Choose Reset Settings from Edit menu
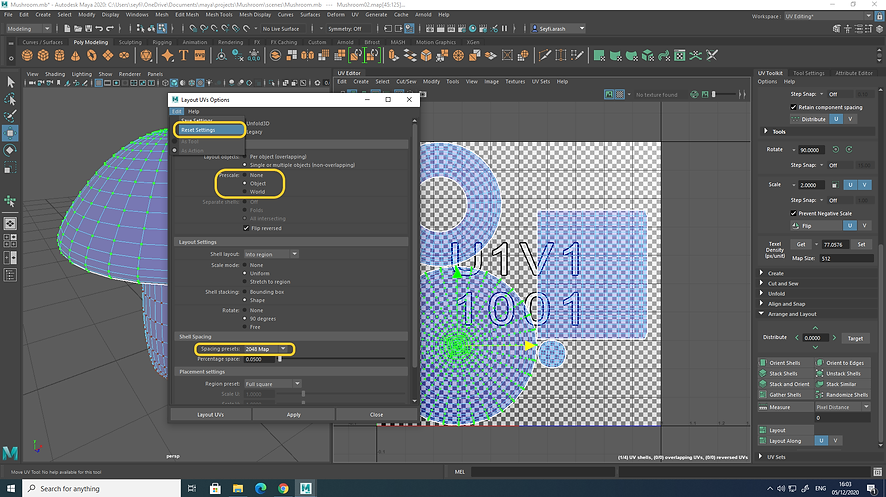The image size is (886, 497). pos(209,130)
